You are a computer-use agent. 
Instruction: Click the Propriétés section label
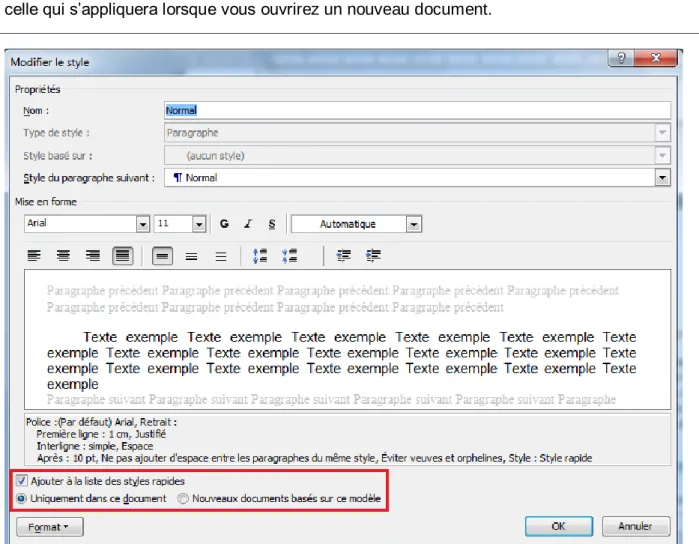(37, 89)
